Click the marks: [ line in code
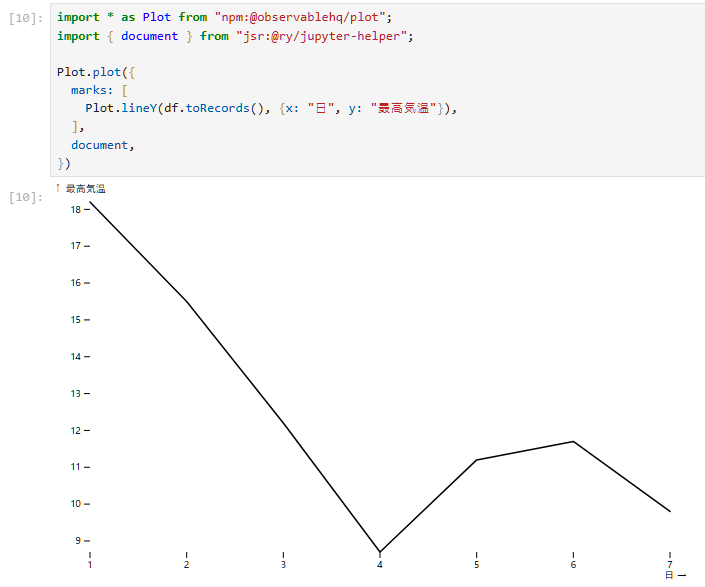This screenshot has height=587, width=705. tap(99, 90)
